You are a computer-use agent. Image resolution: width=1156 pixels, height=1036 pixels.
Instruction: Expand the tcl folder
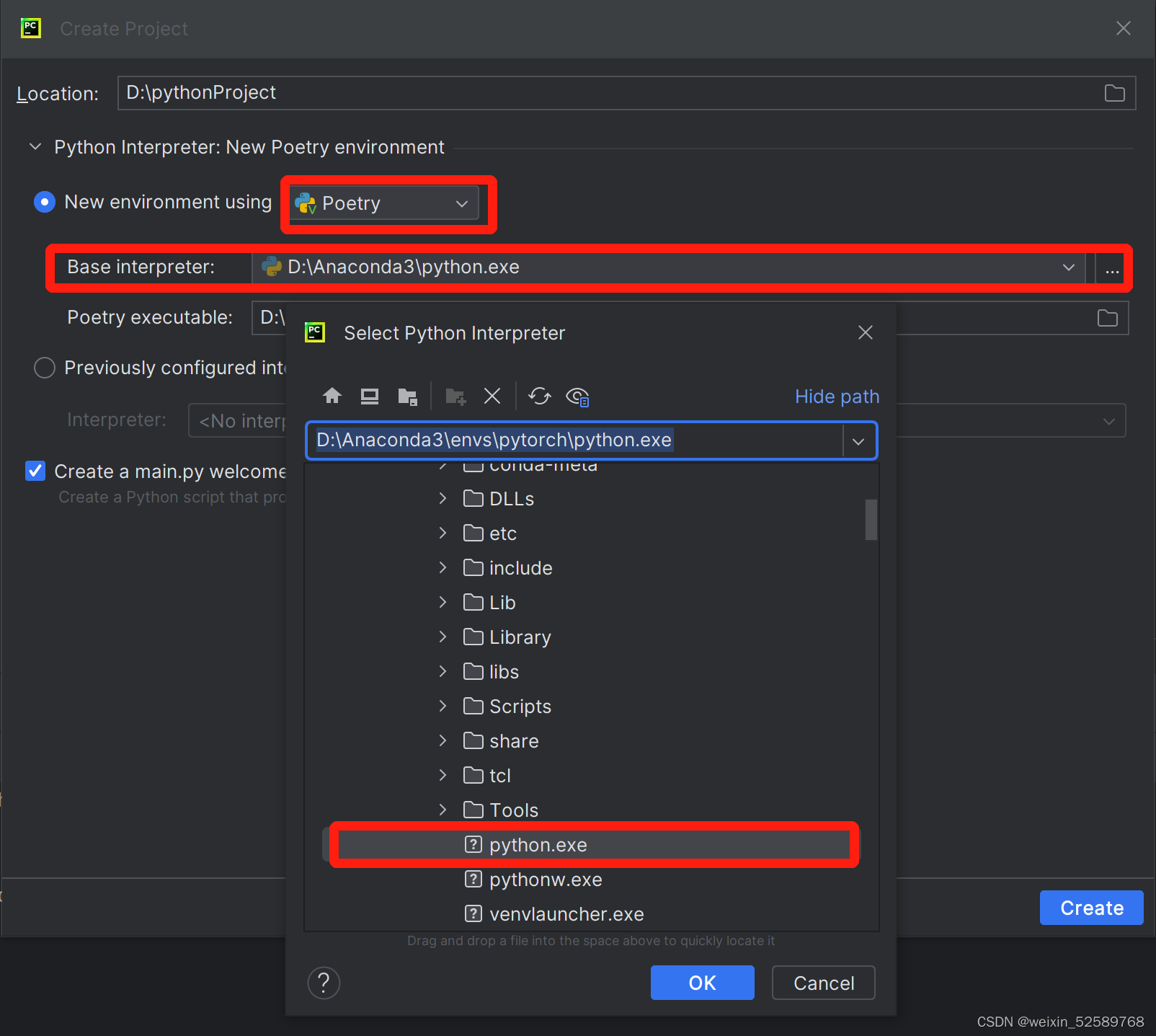click(x=443, y=775)
